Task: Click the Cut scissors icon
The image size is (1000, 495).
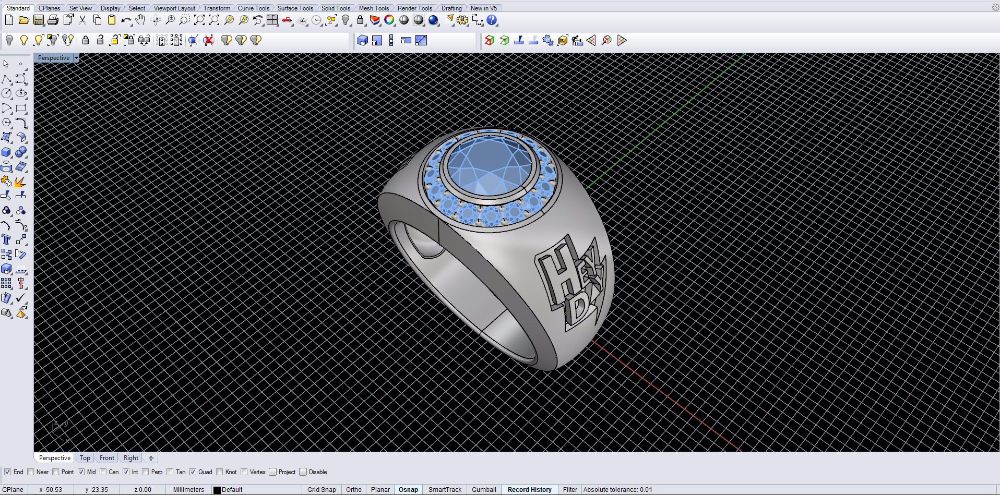Action: point(82,20)
